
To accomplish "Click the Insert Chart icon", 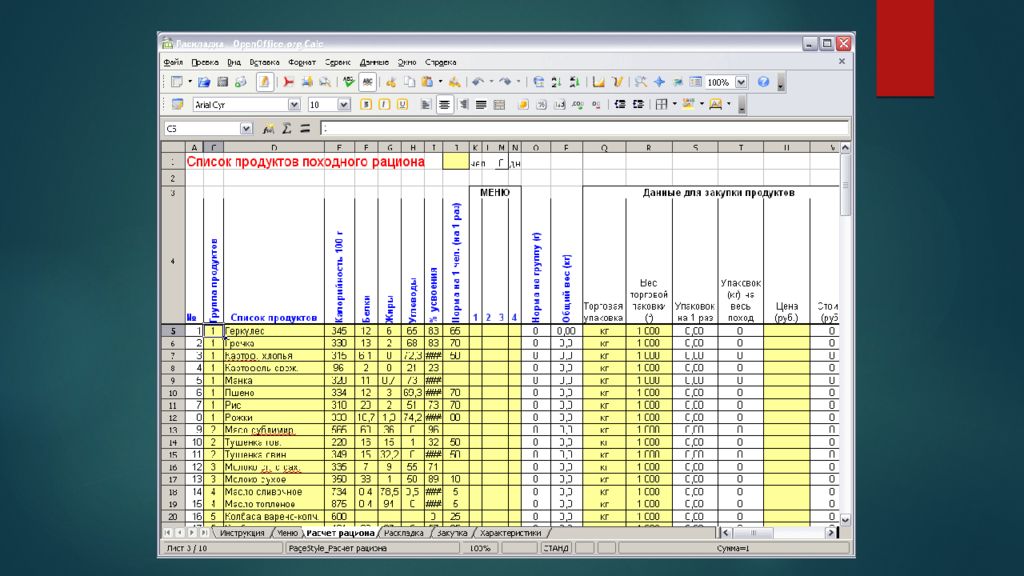I will tap(599, 82).
